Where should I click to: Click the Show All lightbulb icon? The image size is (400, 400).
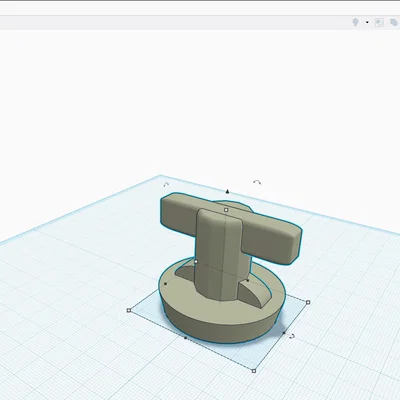coord(355,23)
